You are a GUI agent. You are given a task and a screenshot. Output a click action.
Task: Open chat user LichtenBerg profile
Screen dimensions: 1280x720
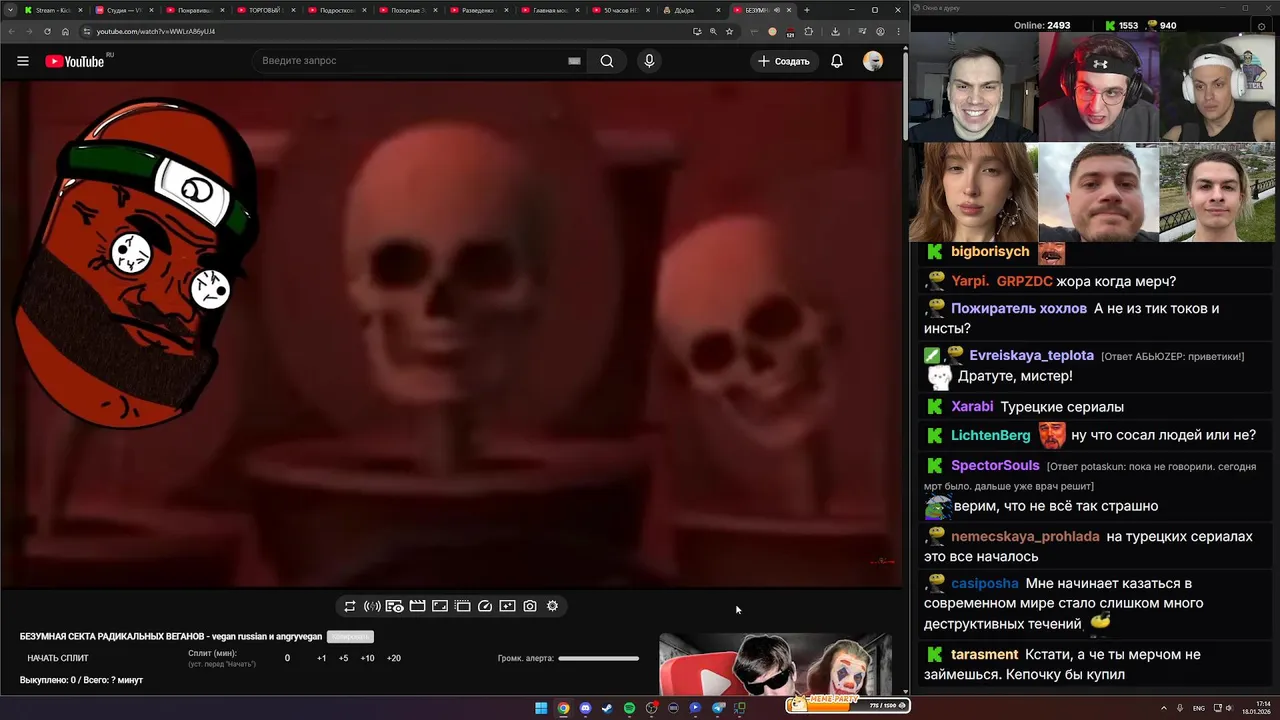pos(990,435)
